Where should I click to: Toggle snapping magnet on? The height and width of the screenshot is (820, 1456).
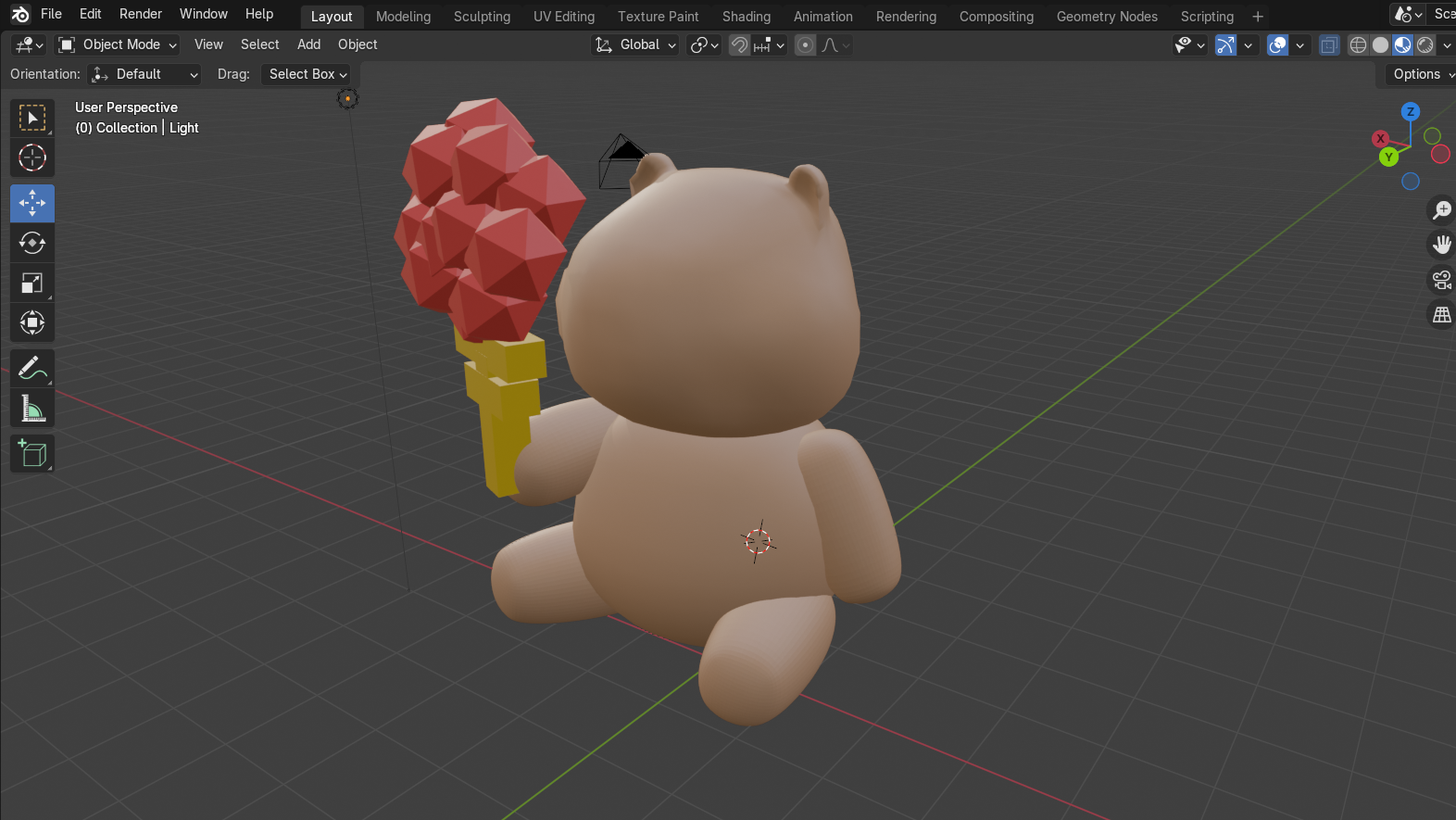click(739, 45)
